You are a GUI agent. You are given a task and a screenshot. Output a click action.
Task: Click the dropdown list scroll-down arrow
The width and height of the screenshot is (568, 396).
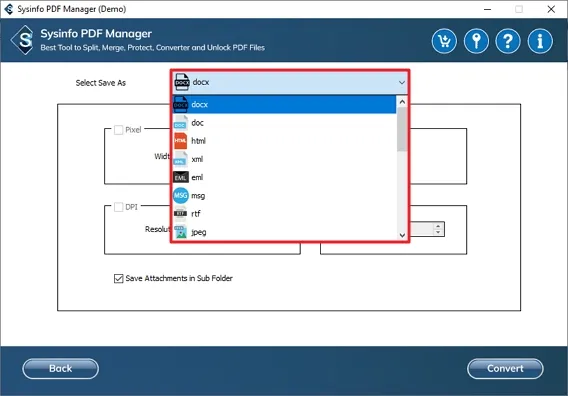[x=402, y=235]
